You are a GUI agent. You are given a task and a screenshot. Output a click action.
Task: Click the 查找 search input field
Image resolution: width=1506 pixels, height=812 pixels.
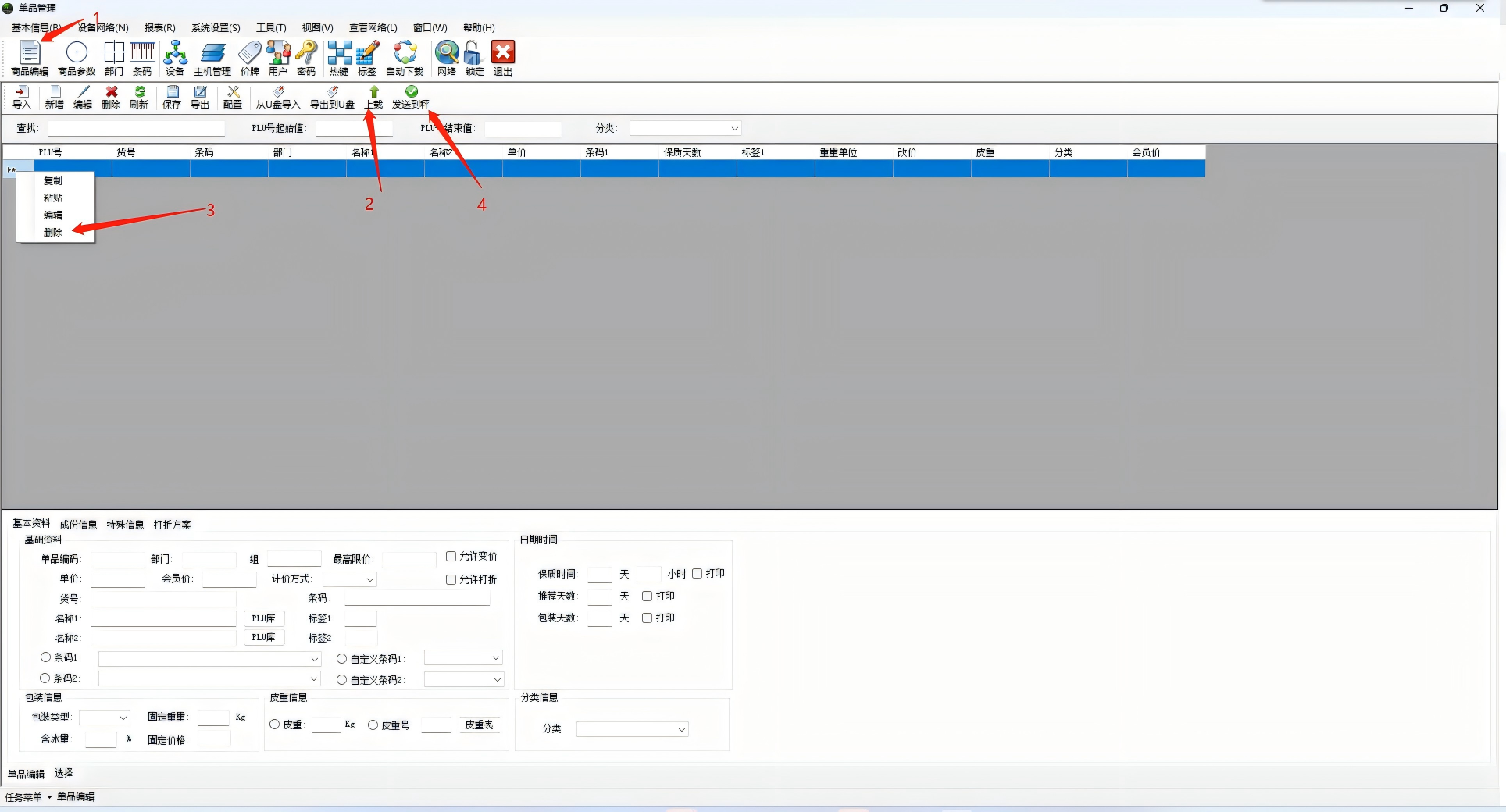point(136,128)
